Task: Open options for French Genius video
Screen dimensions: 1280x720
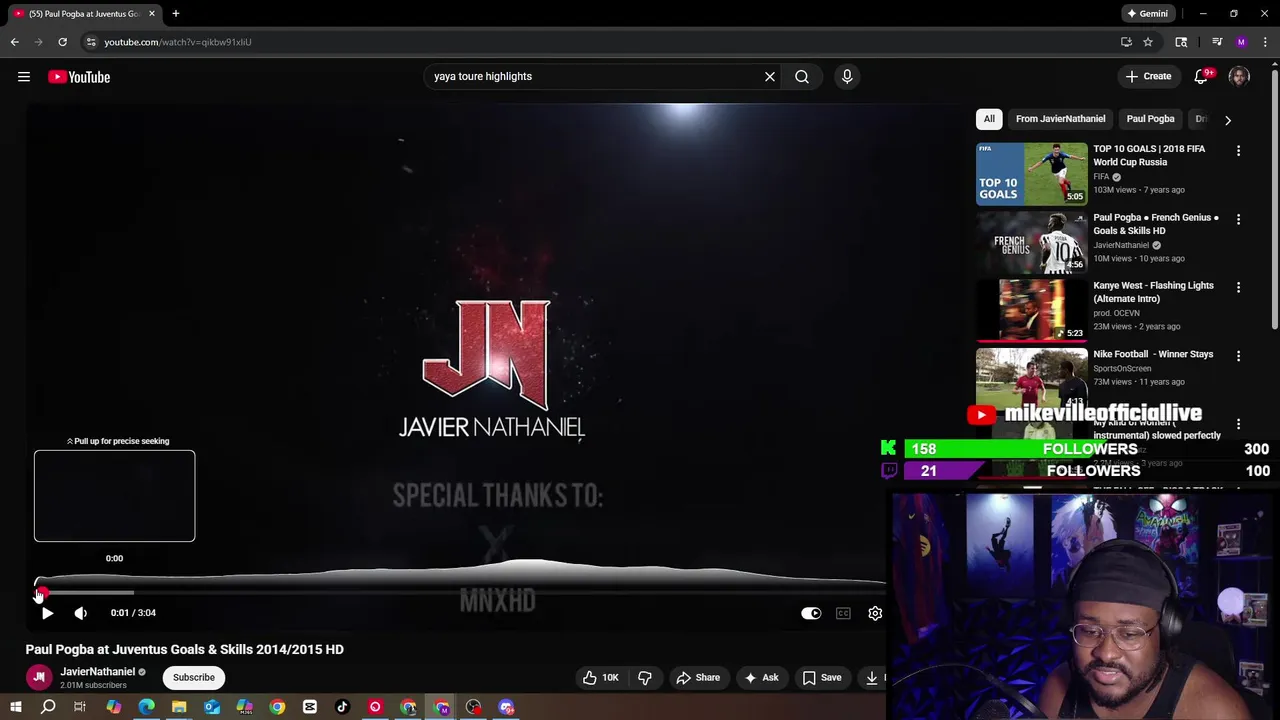Action: (1238, 219)
